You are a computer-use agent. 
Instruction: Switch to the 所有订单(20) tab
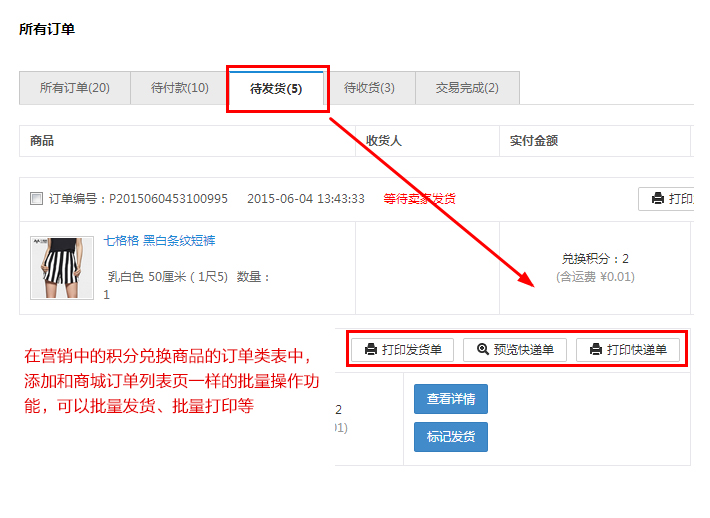click(x=75, y=88)
